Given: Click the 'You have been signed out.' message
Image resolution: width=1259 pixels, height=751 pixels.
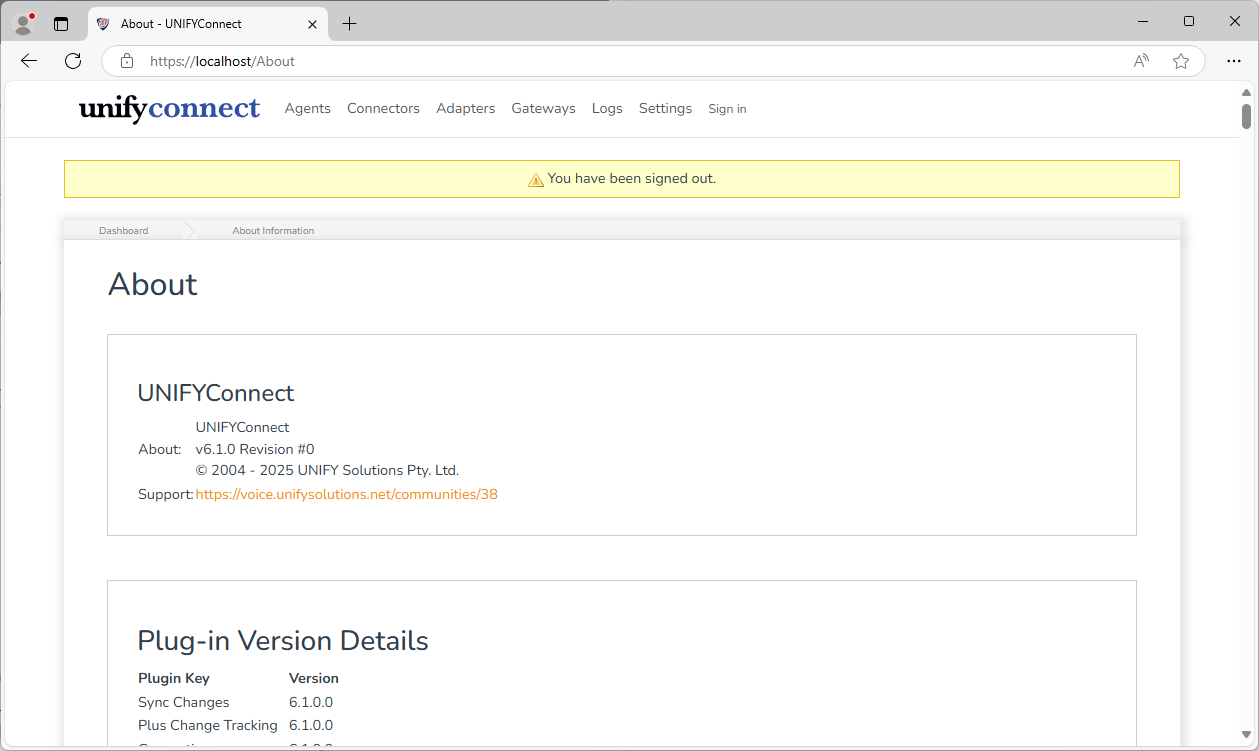Looking at the screenshot, I should pos(632,179).
